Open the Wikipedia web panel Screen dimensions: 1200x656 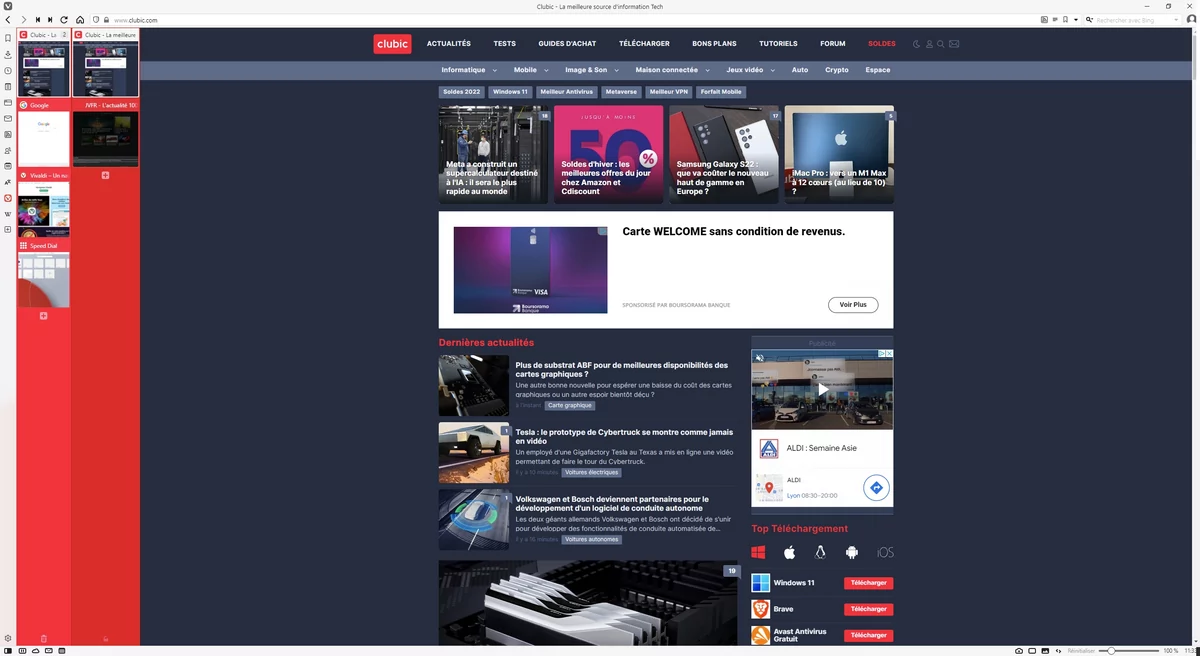click(8, 214)
